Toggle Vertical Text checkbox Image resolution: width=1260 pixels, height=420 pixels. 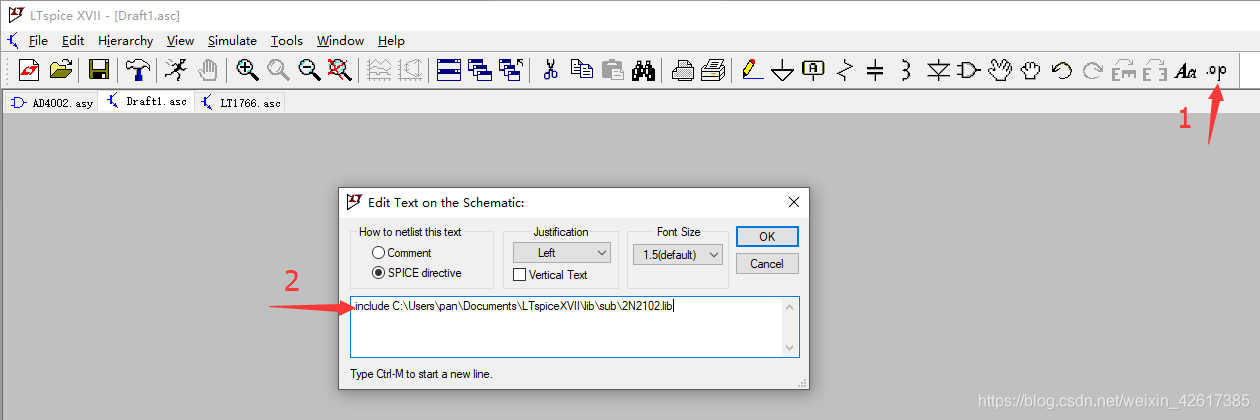550,274
